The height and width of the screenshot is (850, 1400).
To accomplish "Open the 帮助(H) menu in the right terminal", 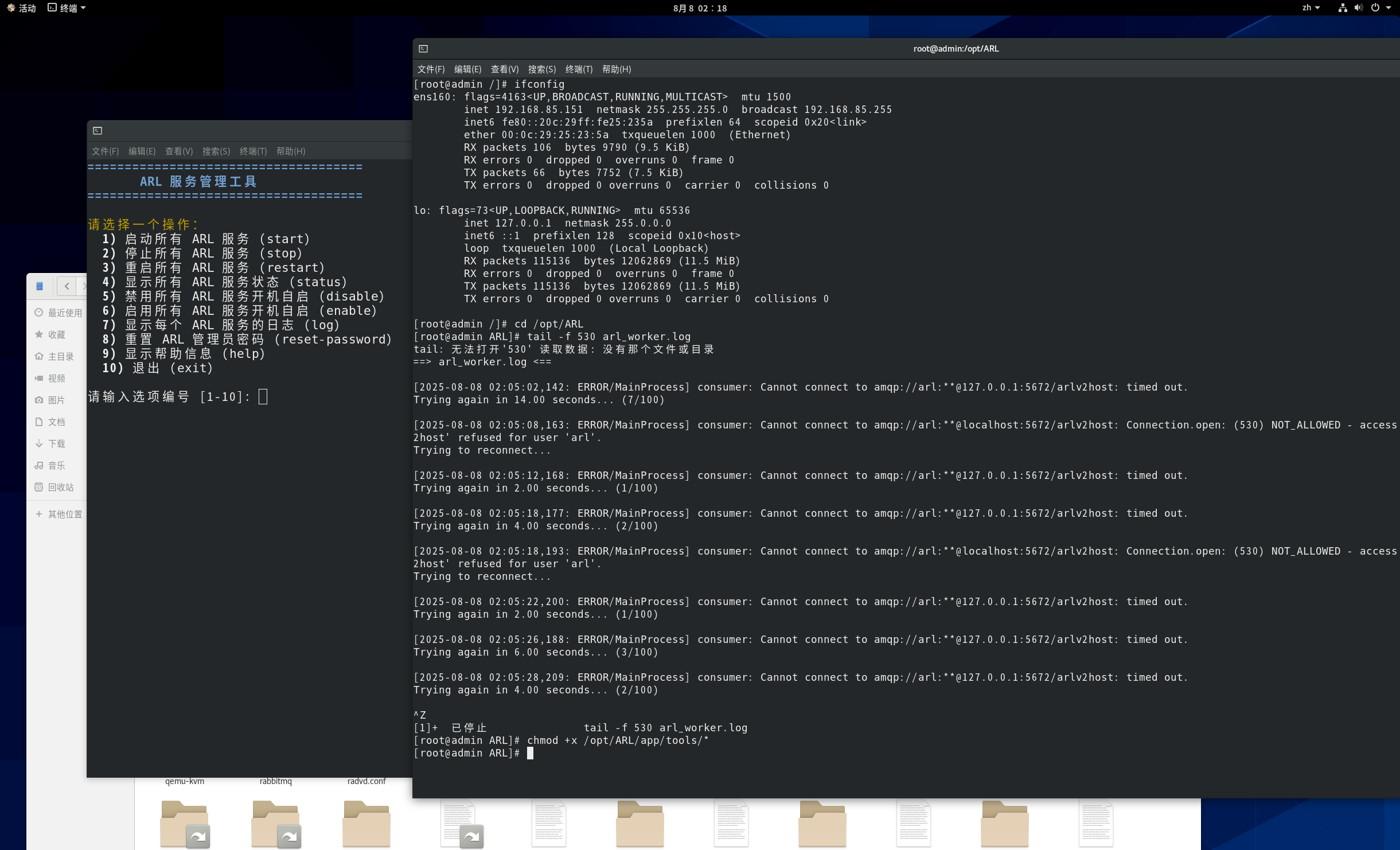I will [616, 69].
